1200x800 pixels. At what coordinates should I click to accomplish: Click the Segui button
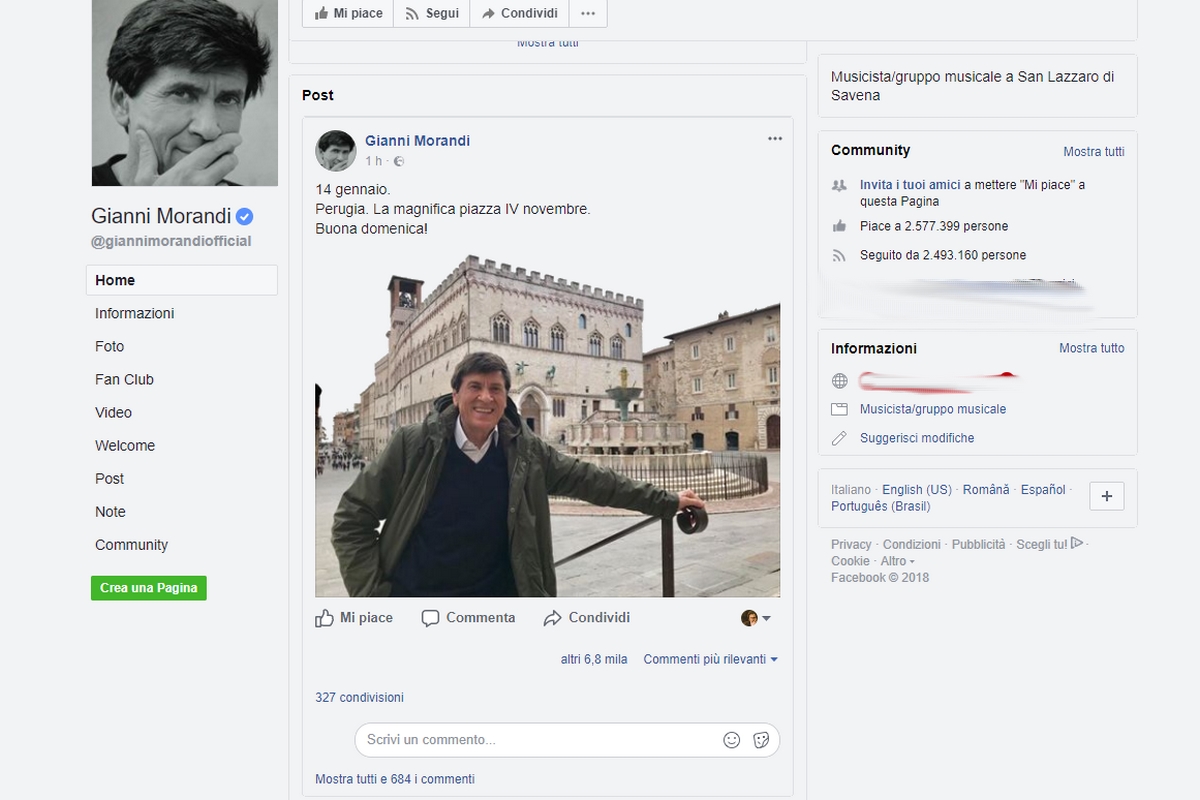point(432,13)
